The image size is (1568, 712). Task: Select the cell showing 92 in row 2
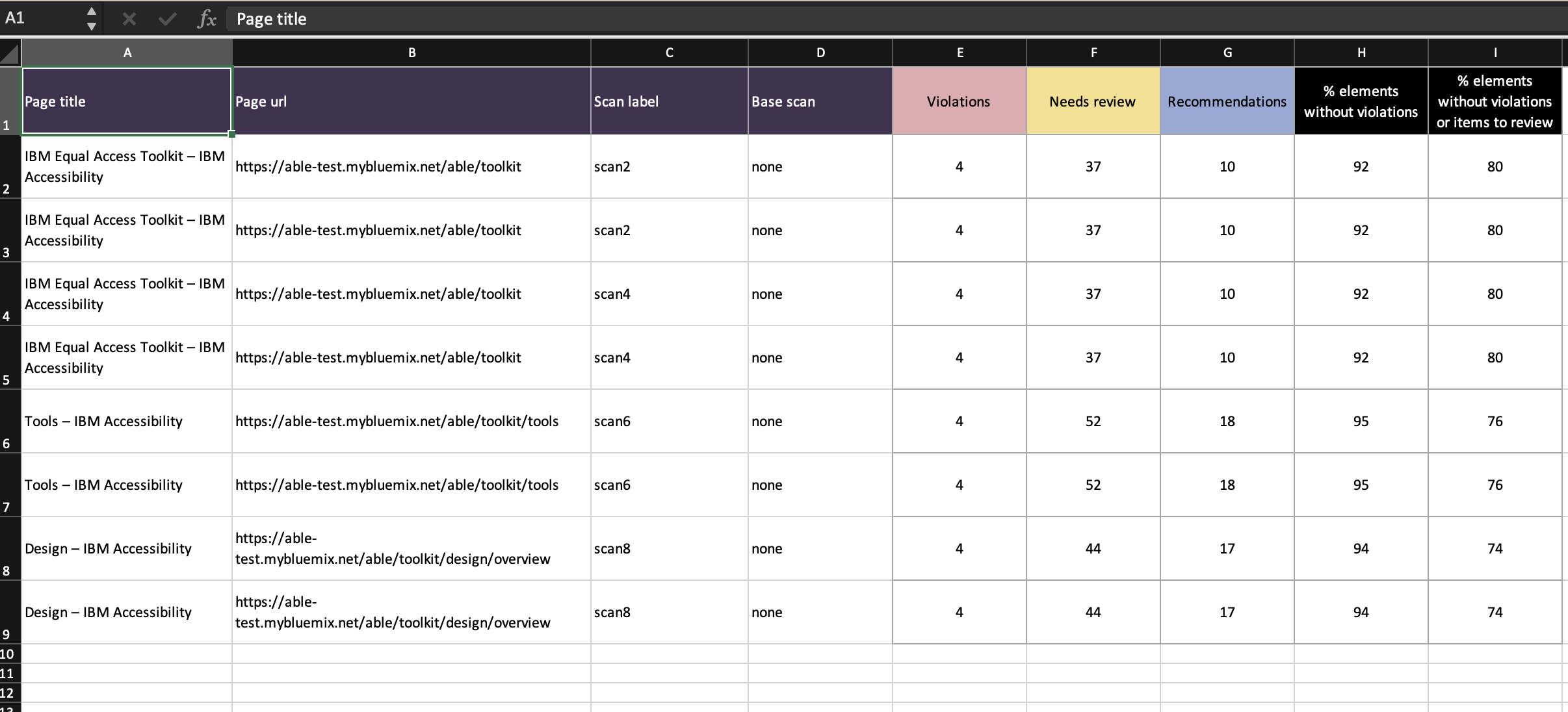tap(1361, 166)
